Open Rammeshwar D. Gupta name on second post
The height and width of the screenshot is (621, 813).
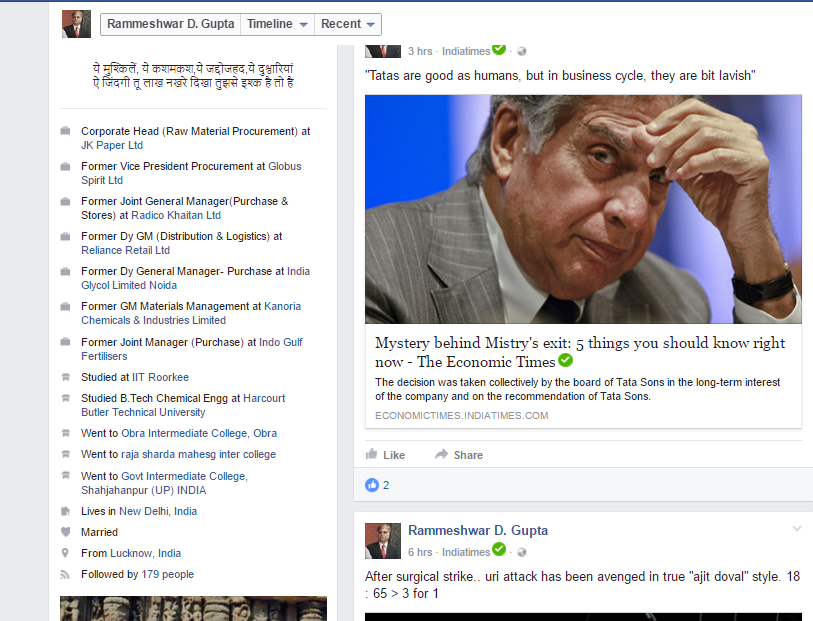click(x=478, y=530)
